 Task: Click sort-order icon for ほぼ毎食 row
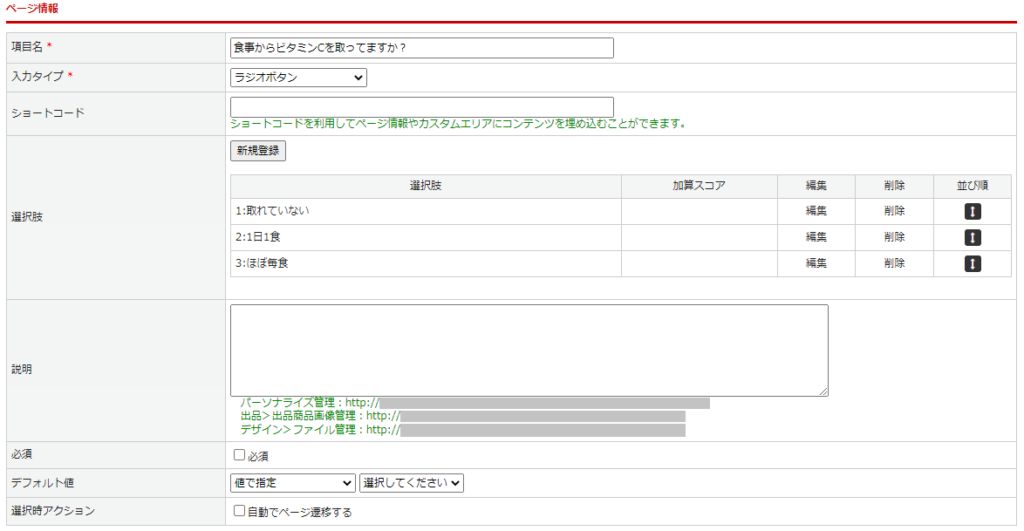click(x=972, y=263)
